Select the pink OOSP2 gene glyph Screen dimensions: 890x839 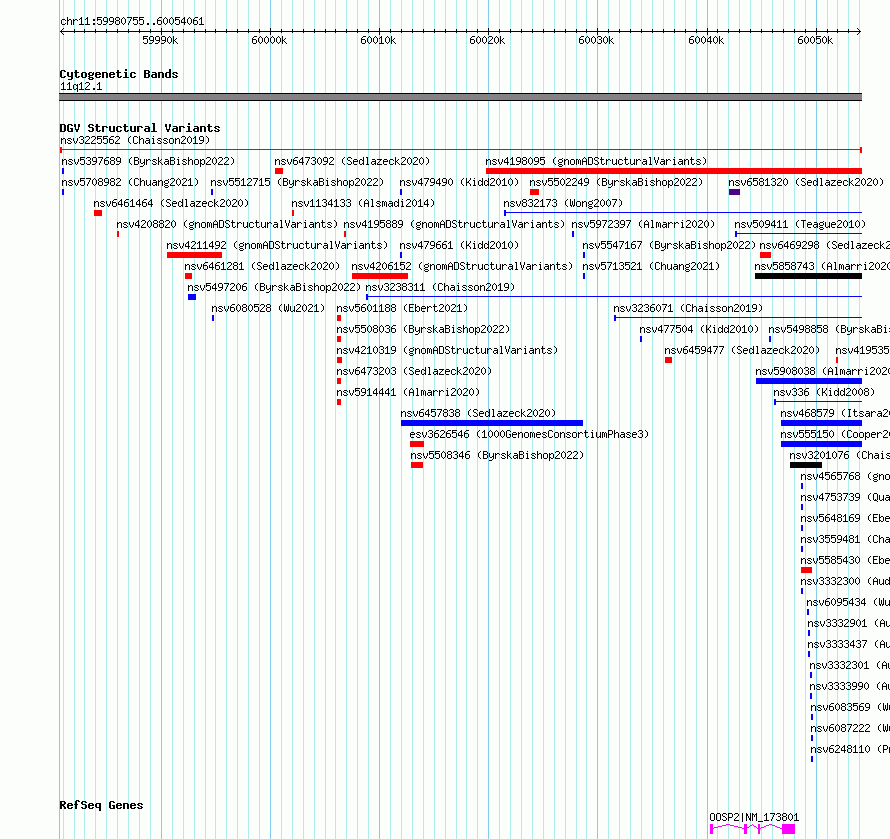(752, 829)
